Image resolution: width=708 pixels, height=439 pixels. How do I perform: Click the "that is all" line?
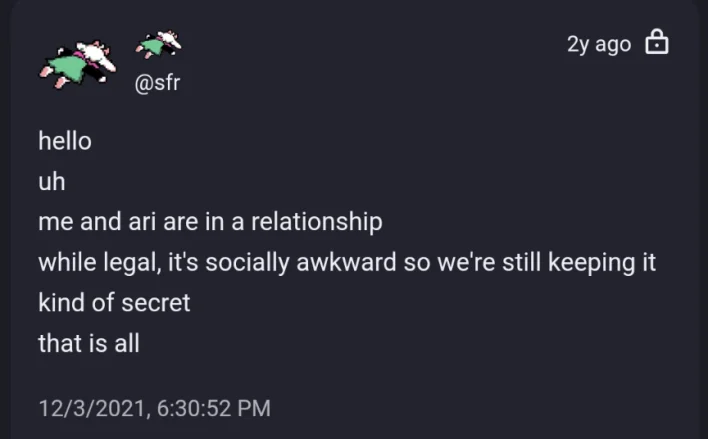(x=88, y=344)
